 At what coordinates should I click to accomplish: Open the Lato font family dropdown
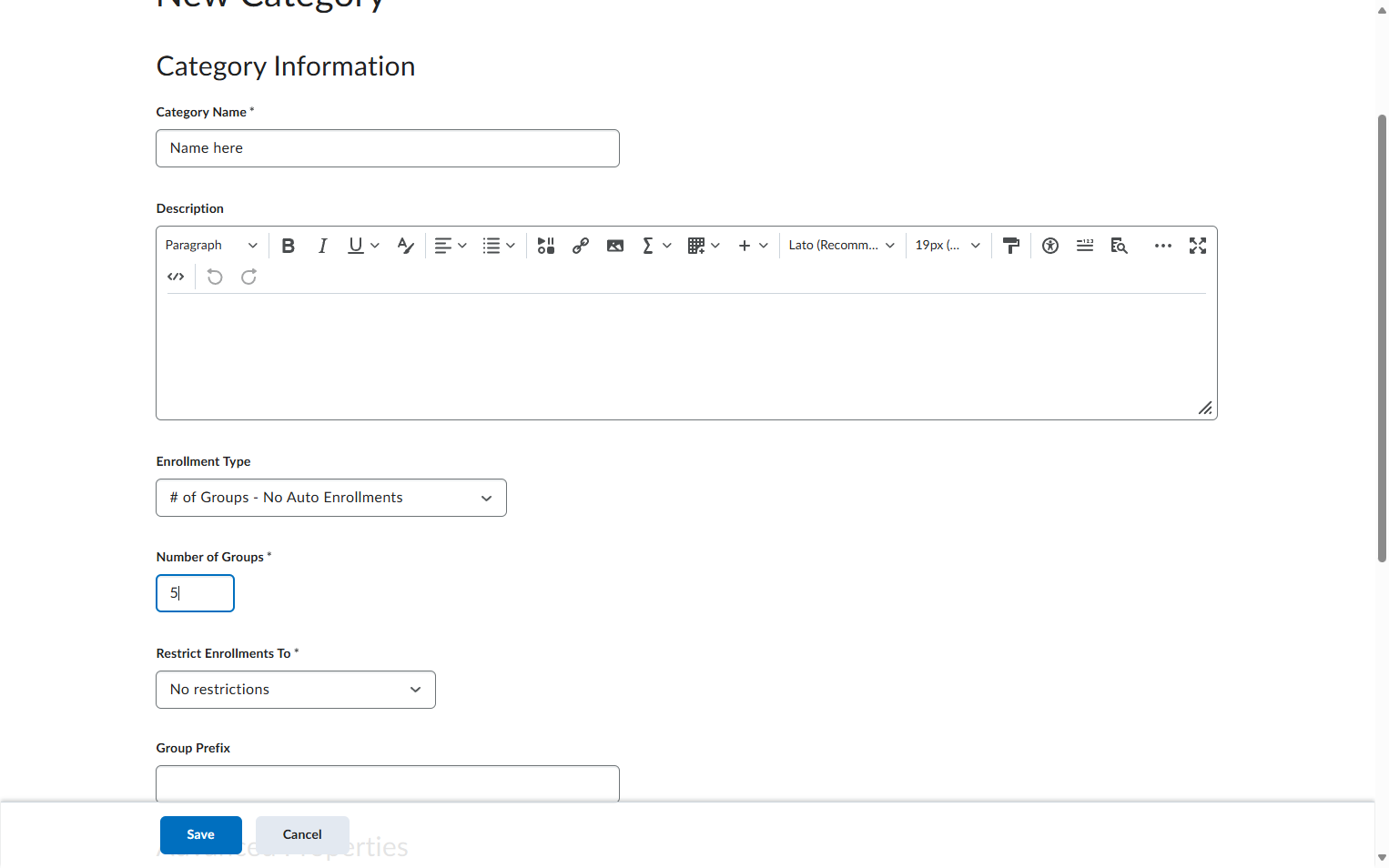(x=842, y=246)
